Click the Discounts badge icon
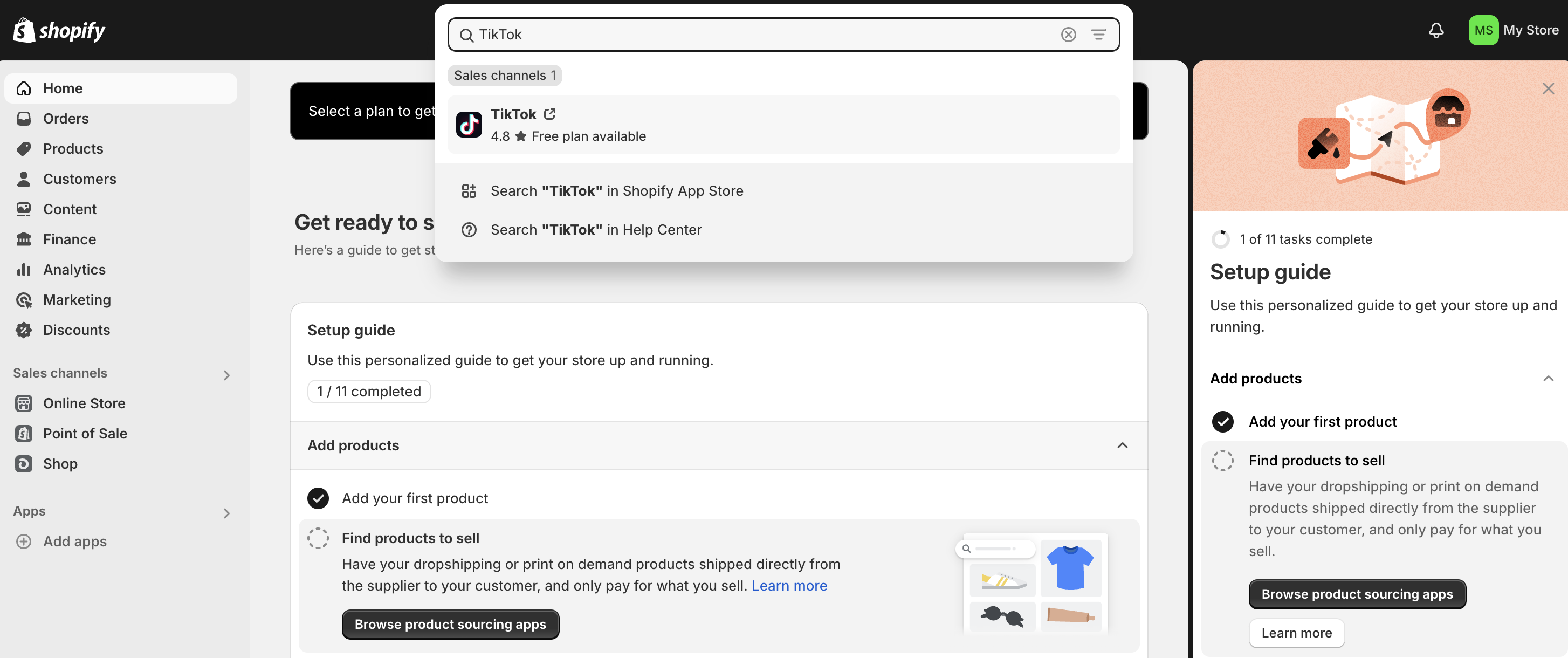1568x658 pixels. 24,330
